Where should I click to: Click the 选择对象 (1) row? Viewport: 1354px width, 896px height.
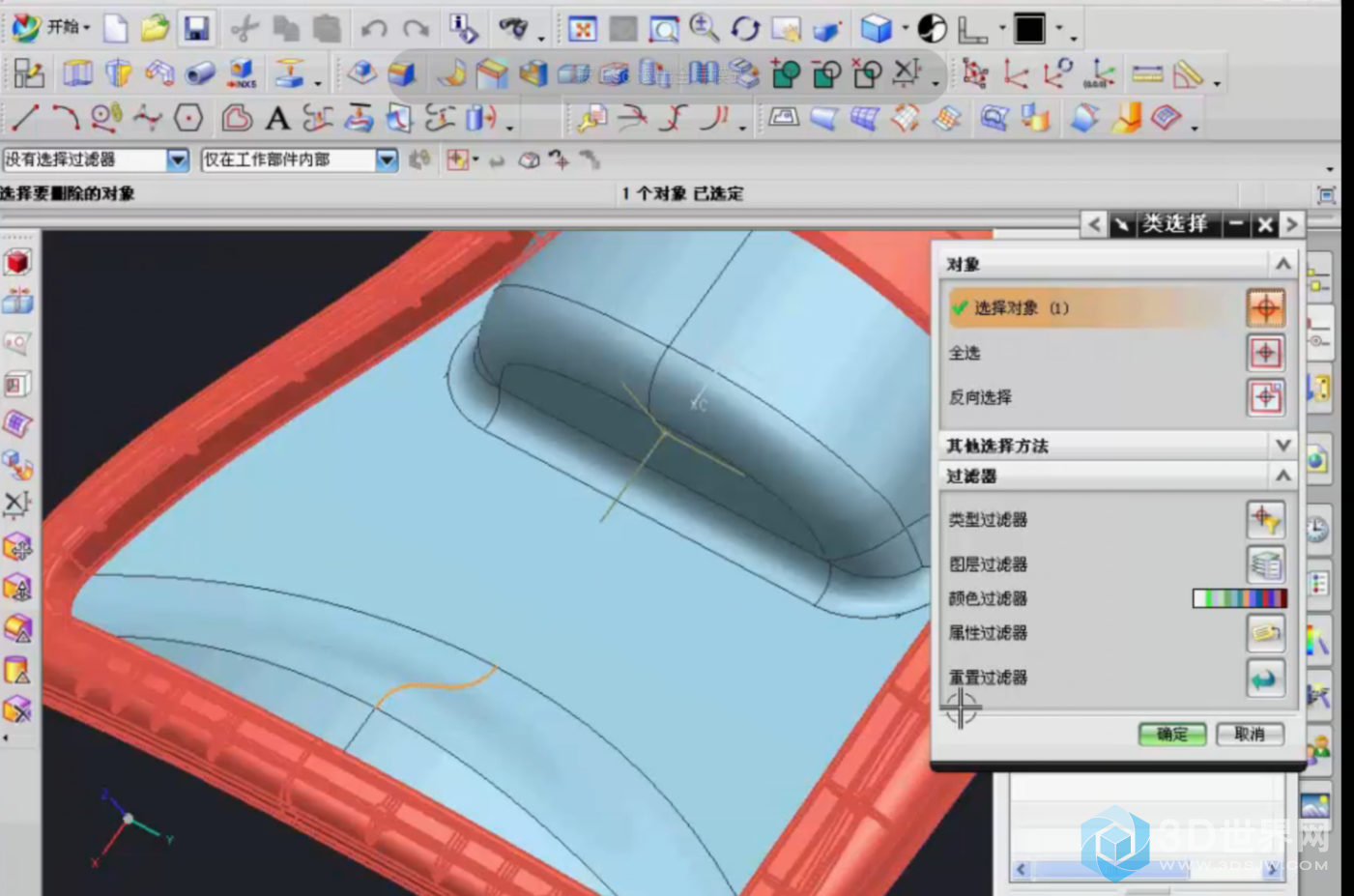click(1096, 308)
